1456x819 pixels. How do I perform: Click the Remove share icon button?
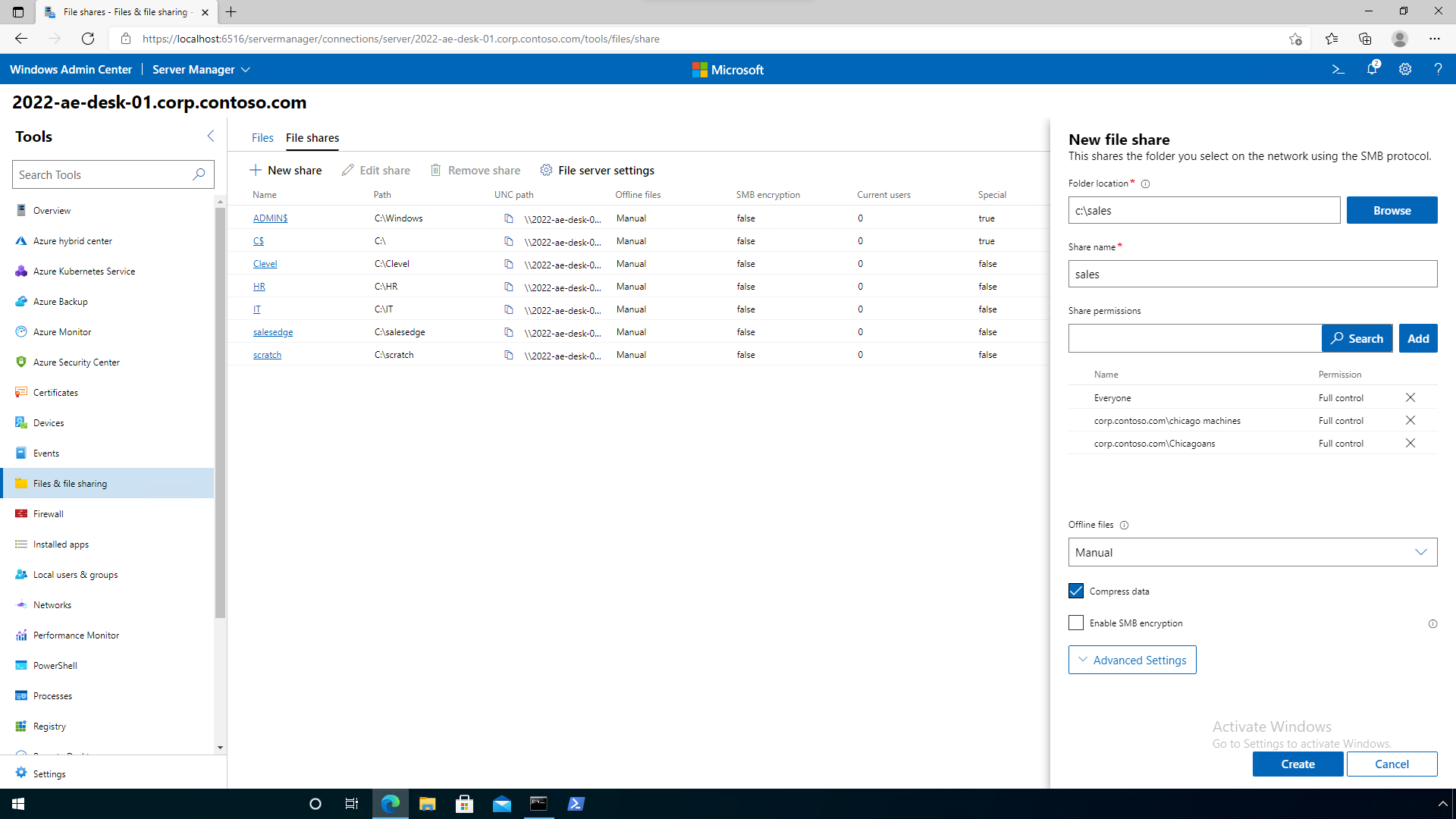[x=435, y=170]
